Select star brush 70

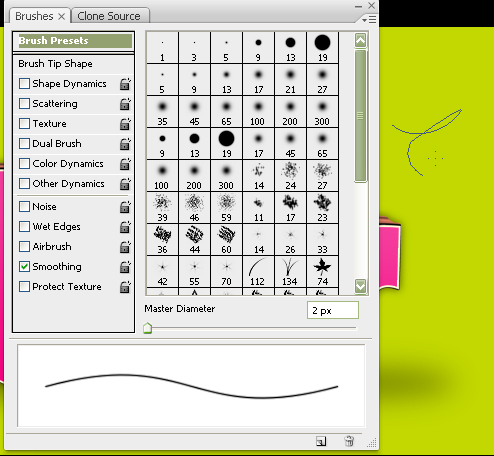226,272
